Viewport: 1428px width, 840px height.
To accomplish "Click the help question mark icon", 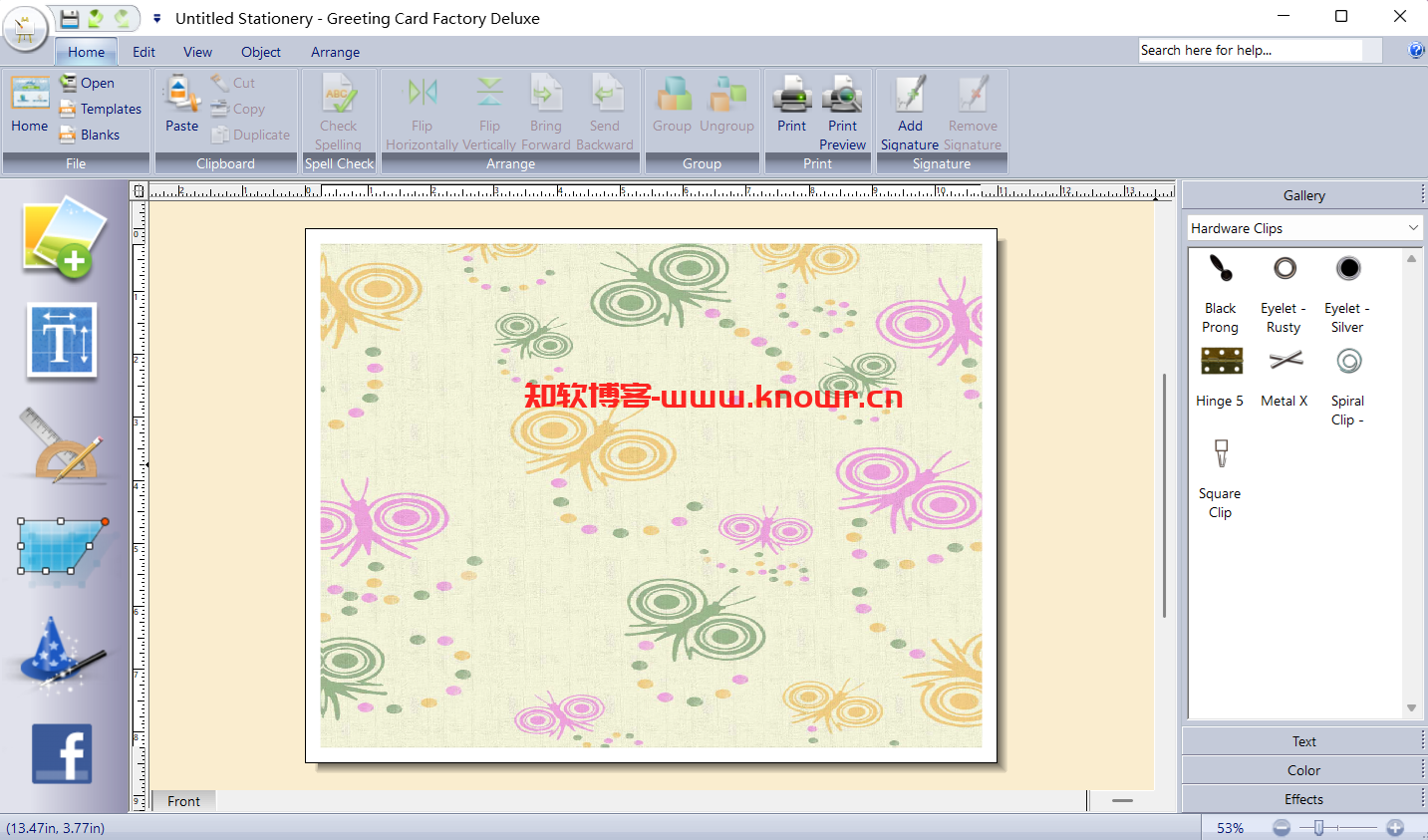I will (1416, 50).
